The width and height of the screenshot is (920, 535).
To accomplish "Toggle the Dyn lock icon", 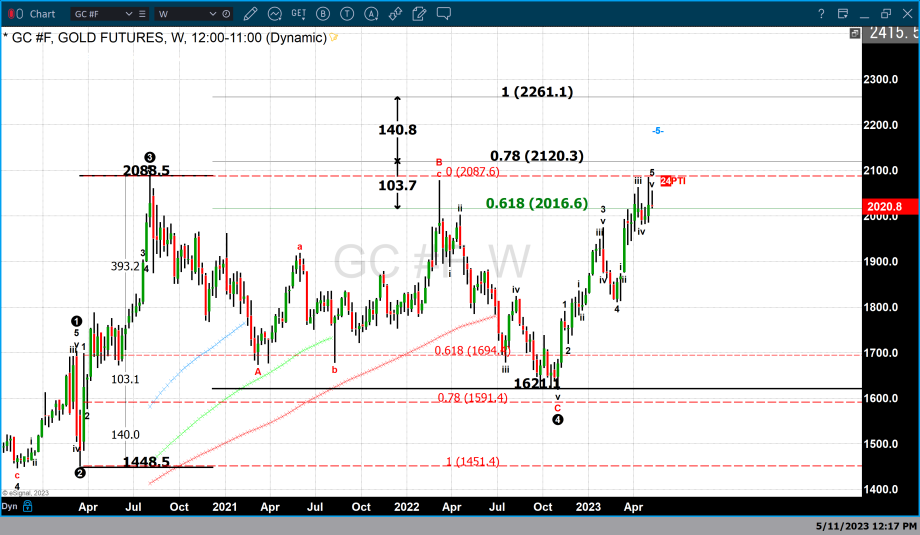I will pyautogui.click(x=27, y=507).
